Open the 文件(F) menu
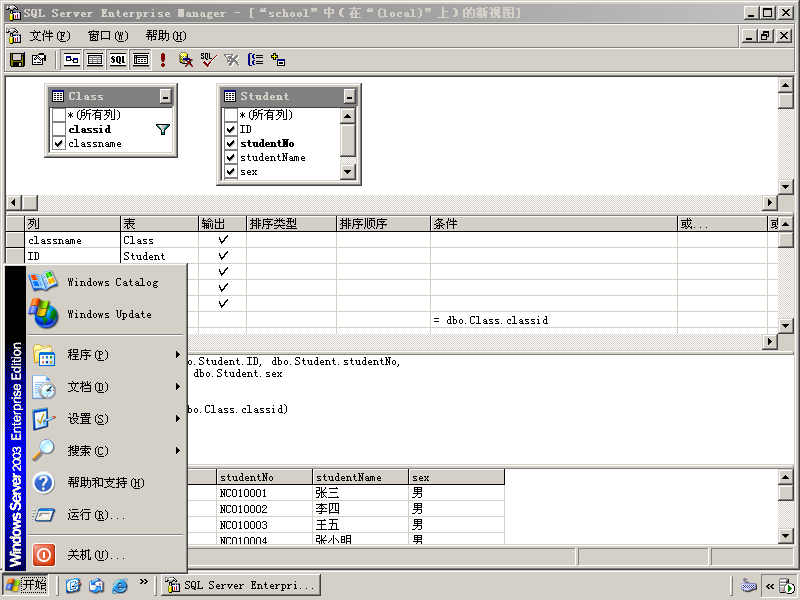 49,36
